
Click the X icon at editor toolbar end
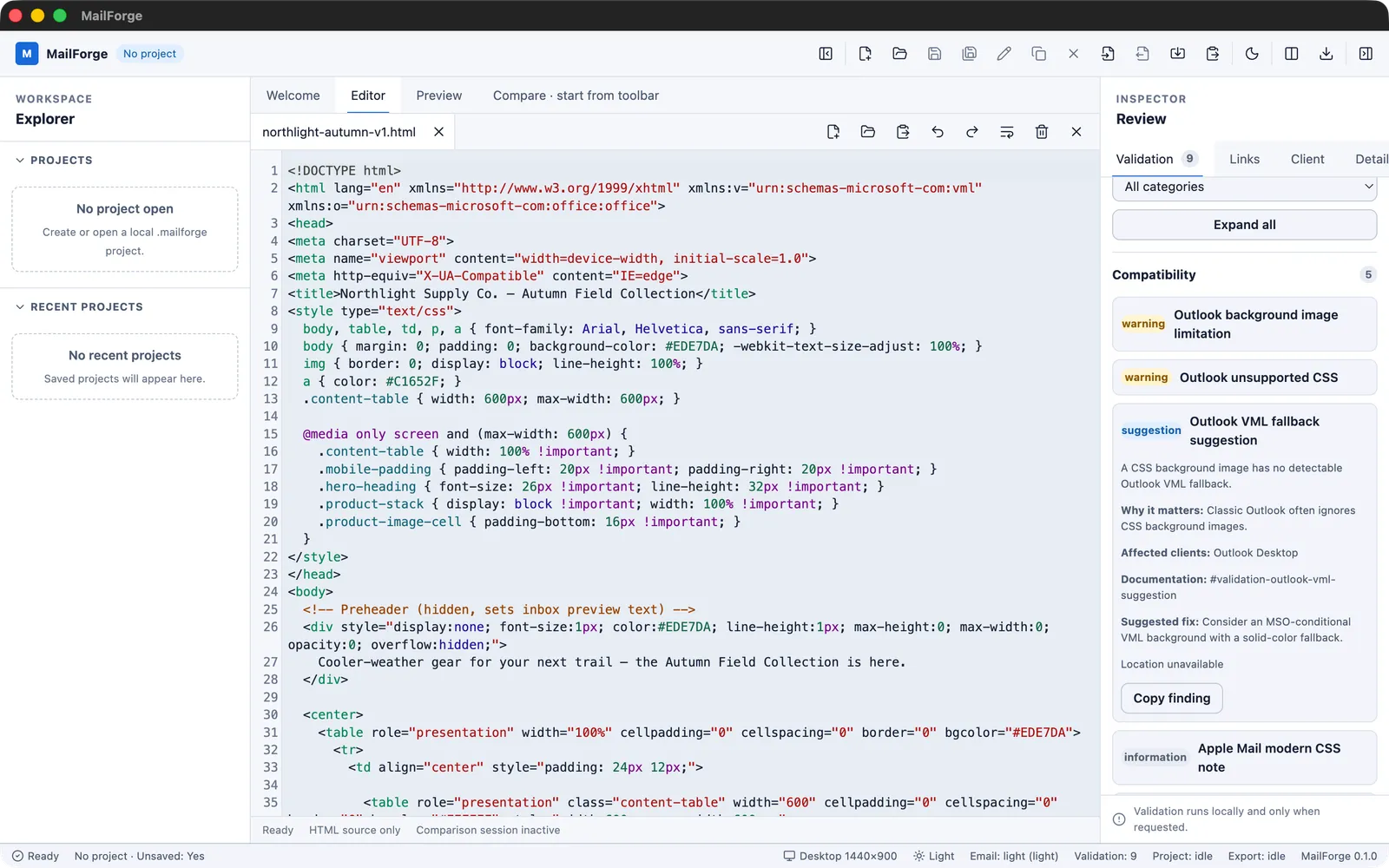(1076, 132)
